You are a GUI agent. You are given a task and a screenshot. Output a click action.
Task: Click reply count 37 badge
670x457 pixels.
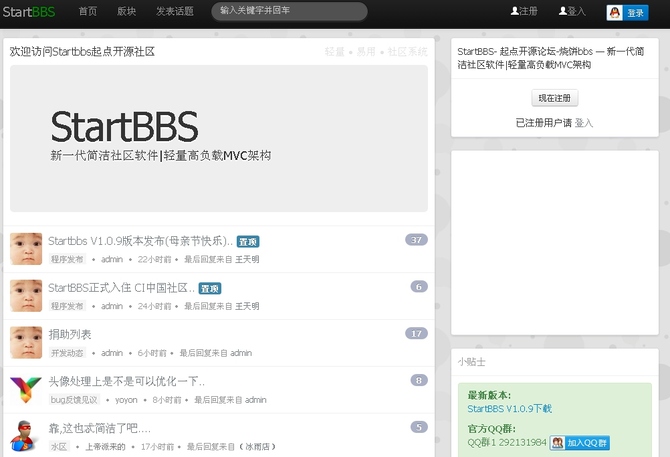[x=416, y=240]
